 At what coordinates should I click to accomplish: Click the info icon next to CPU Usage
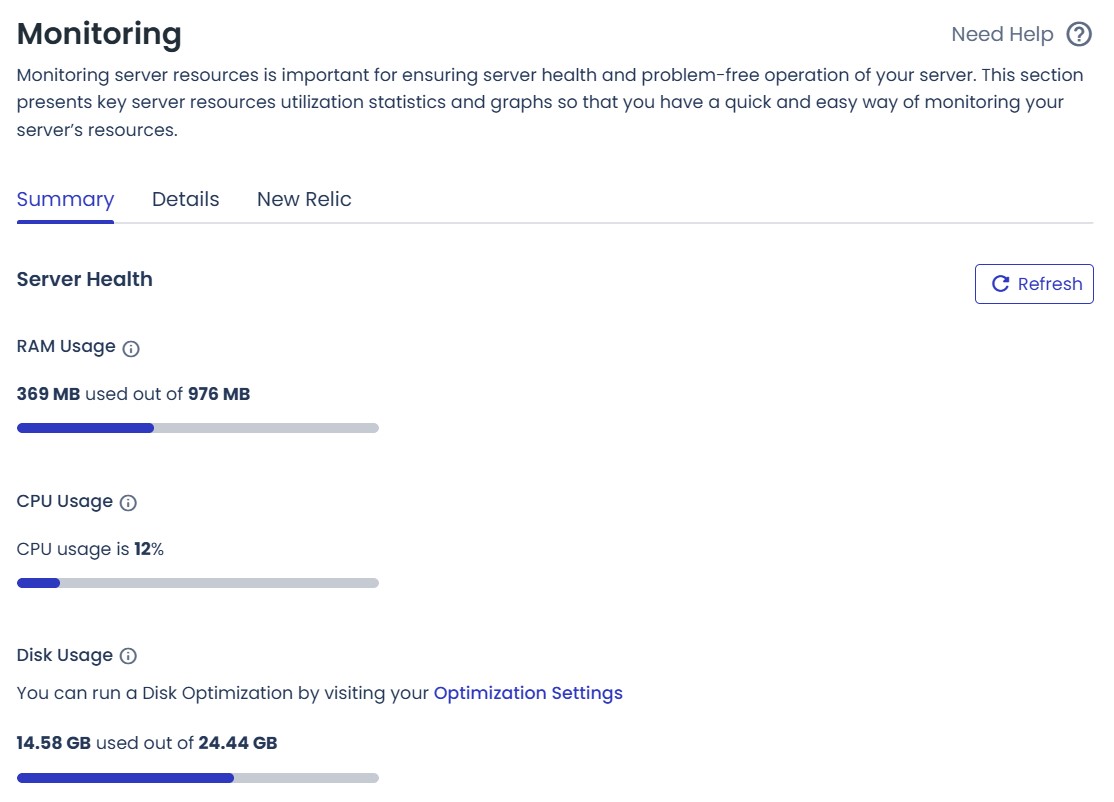click(130, 503)
